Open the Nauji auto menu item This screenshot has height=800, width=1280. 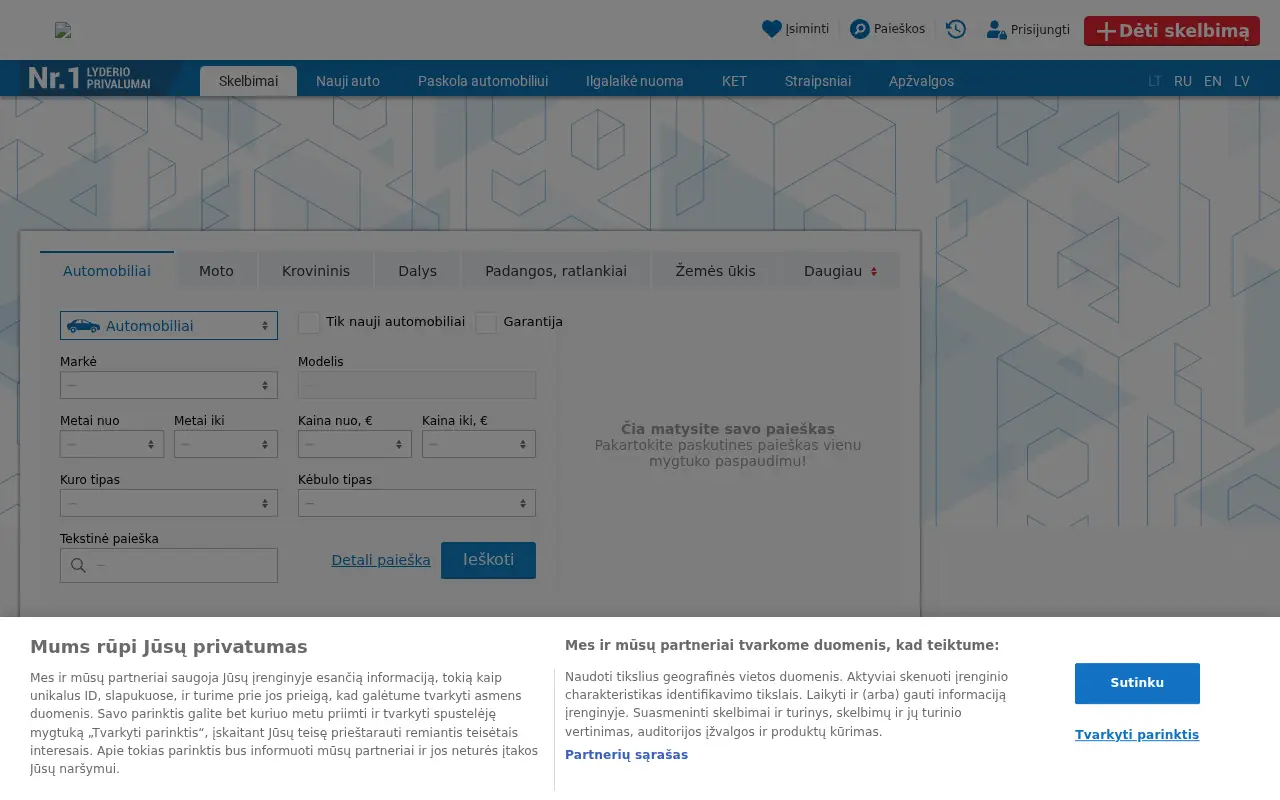(348, 81)
